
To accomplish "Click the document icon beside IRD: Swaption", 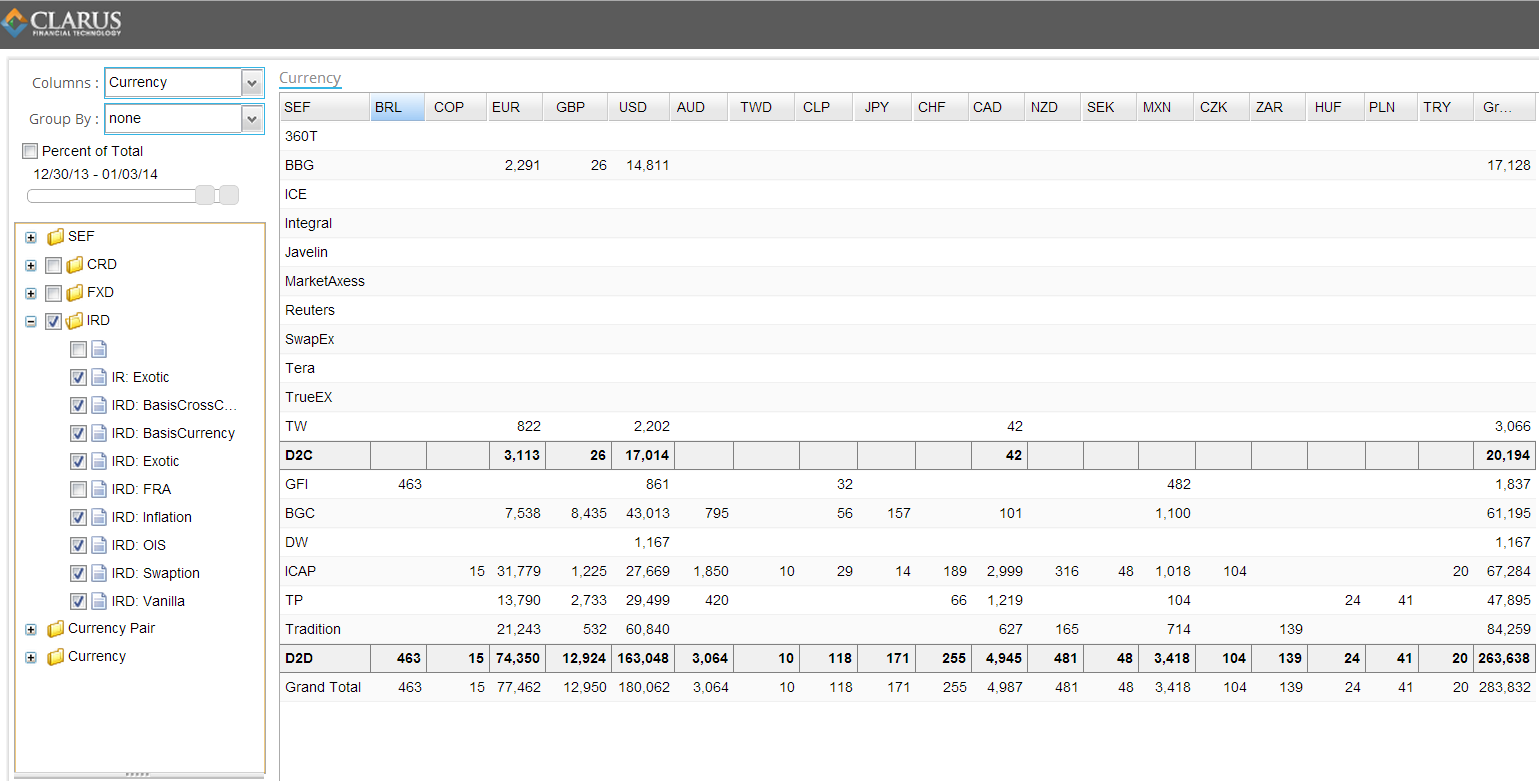I will 98,573.
